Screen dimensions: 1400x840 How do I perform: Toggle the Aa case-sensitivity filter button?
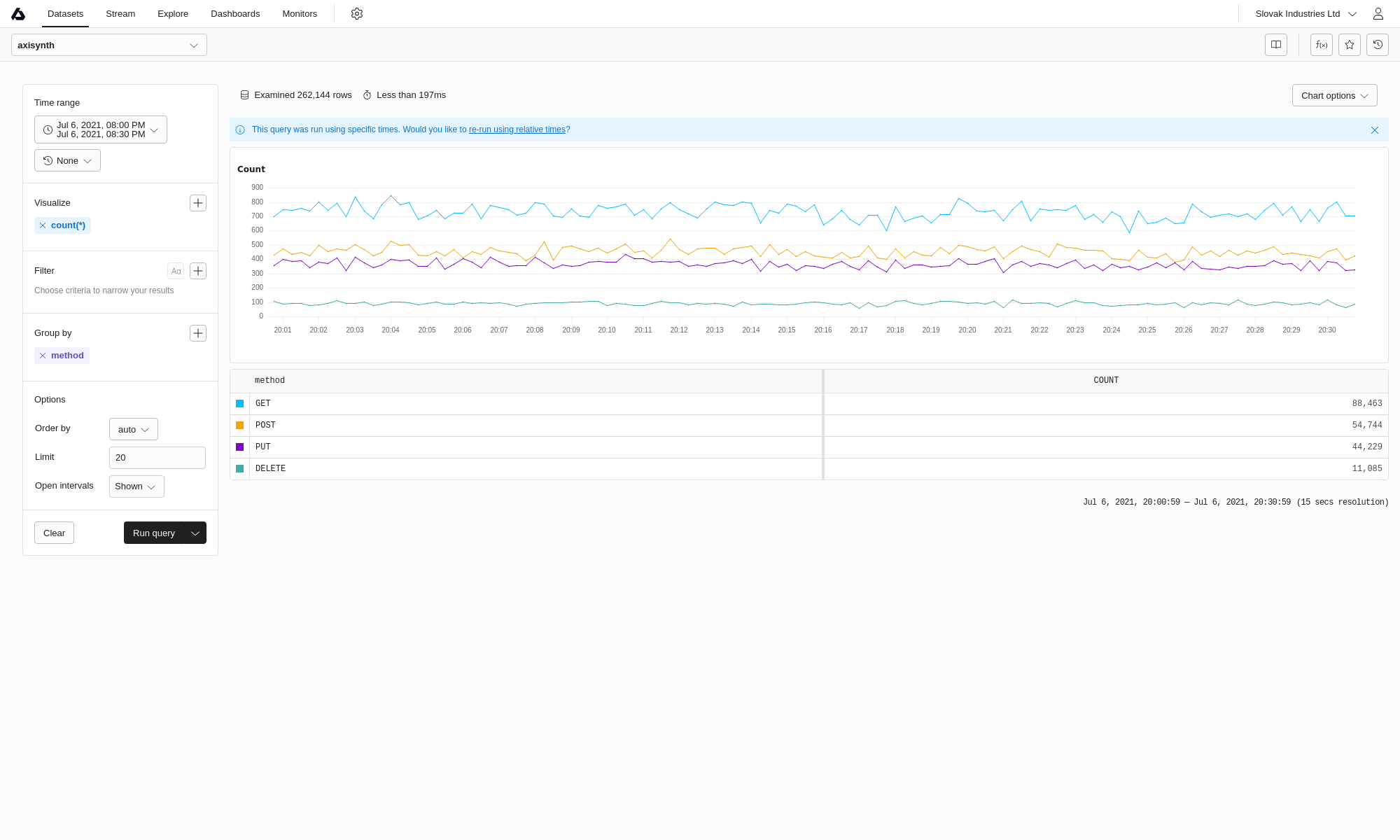coord(176,271)
